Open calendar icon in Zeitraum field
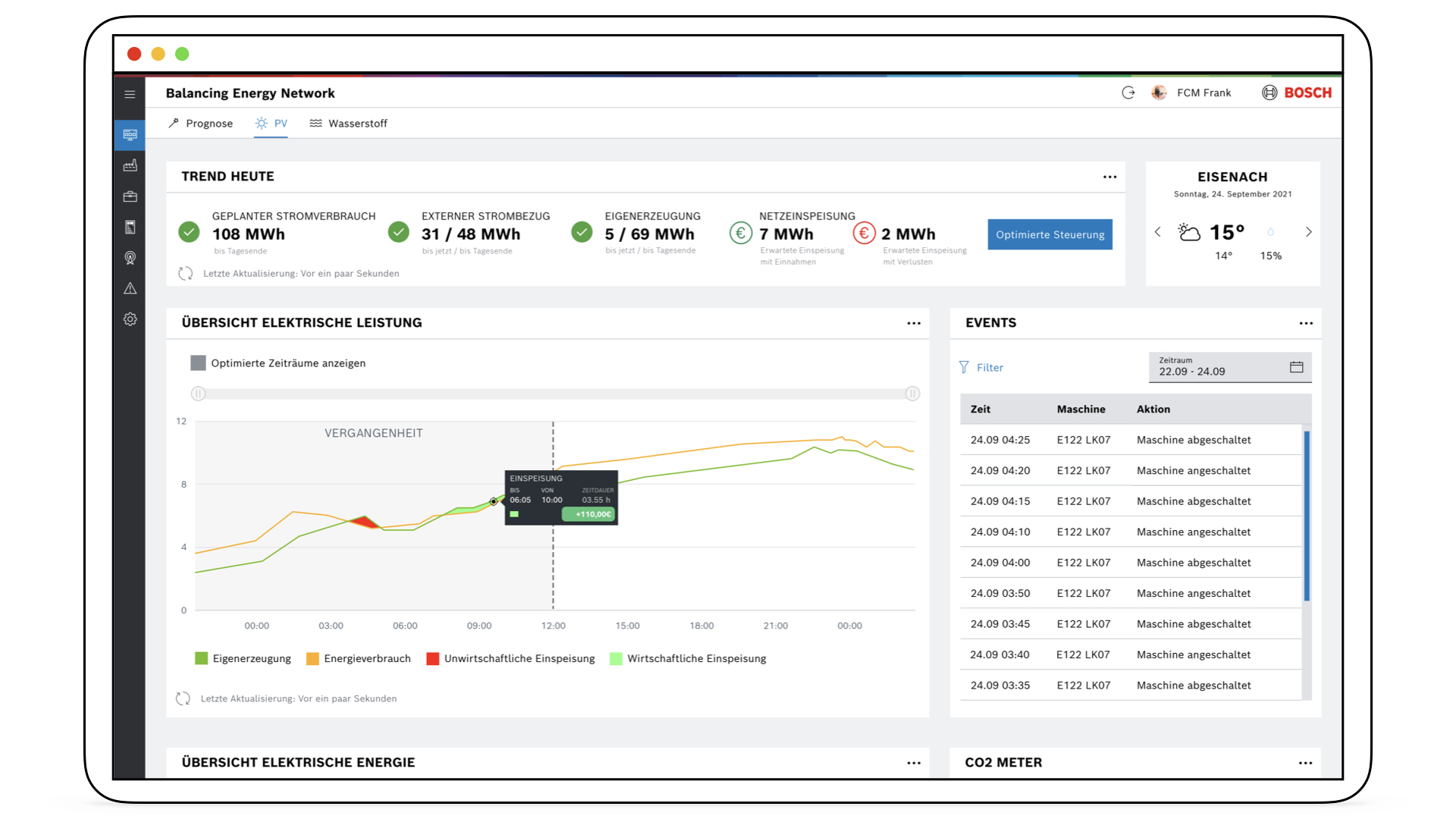 [1296, 367]
